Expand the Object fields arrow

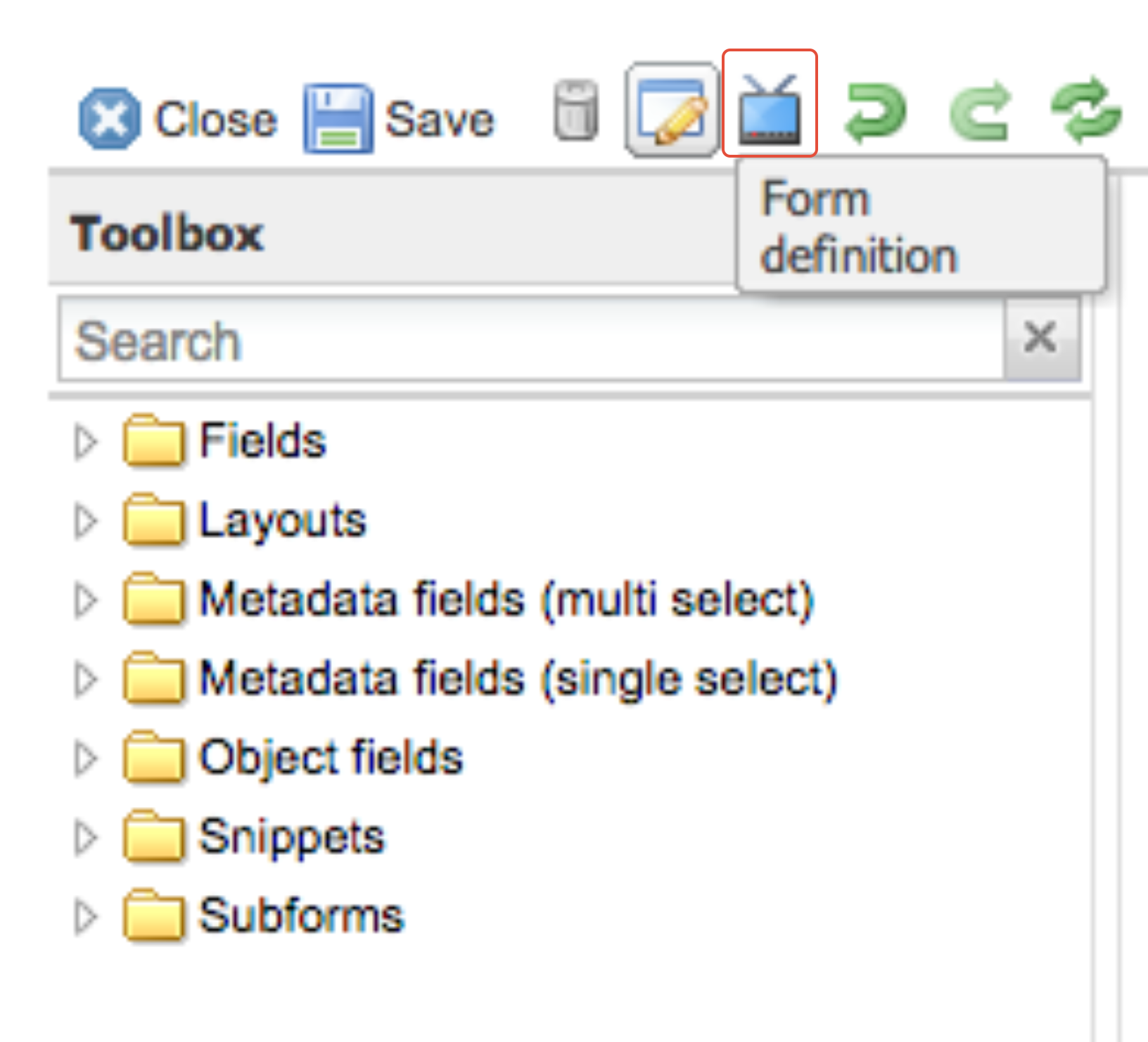(x=86, y=758)
